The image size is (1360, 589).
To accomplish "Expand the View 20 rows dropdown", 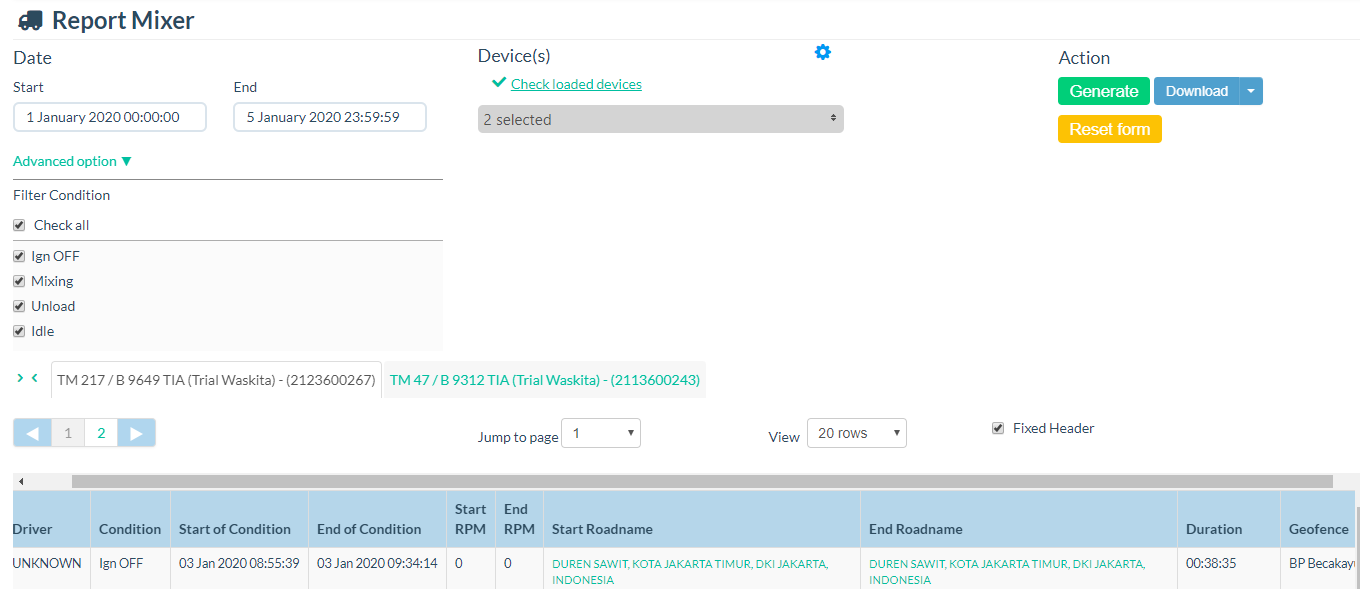I will point(856,433).
